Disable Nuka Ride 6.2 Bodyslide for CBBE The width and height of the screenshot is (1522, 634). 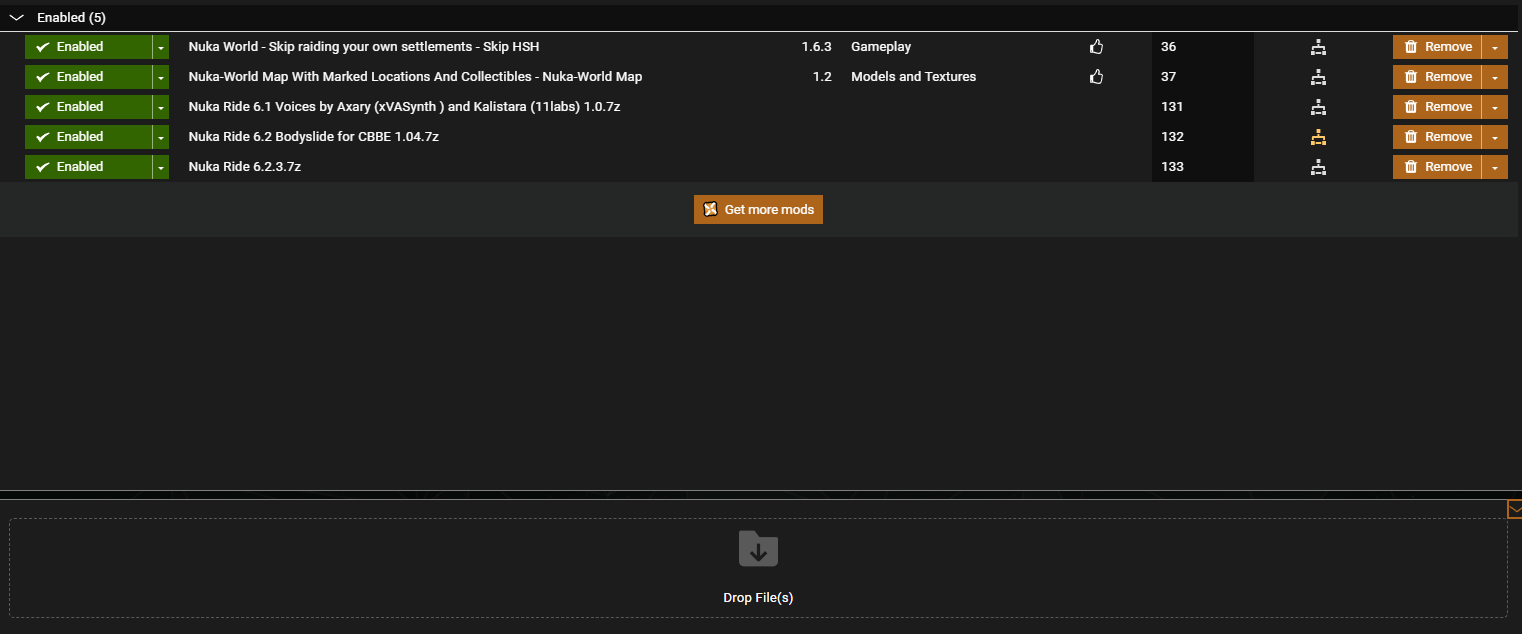pos(88,137)
